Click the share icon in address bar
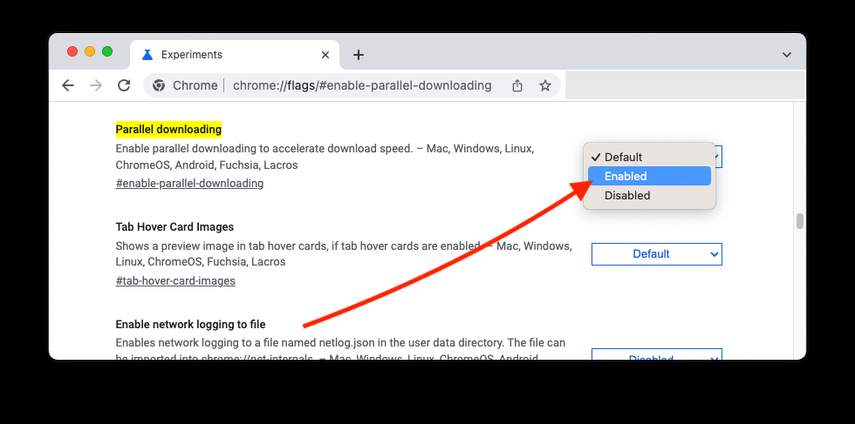Viewport: 855px width, 424px height. pyautogui.click(x=517, y=86)
